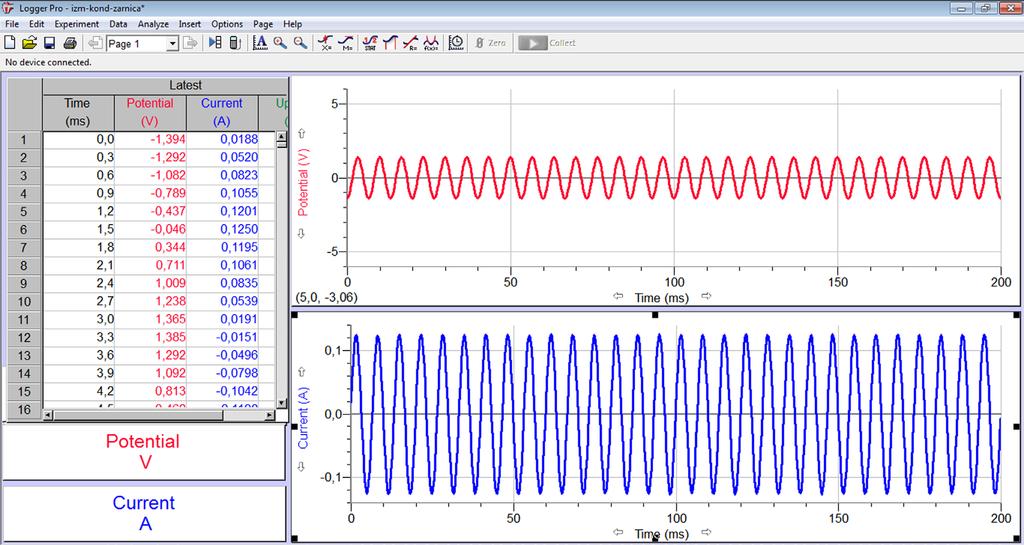Open the Statistics tool icon
Screen dimensions: 1024x545
pyautogui.click(x=370, y=43)
